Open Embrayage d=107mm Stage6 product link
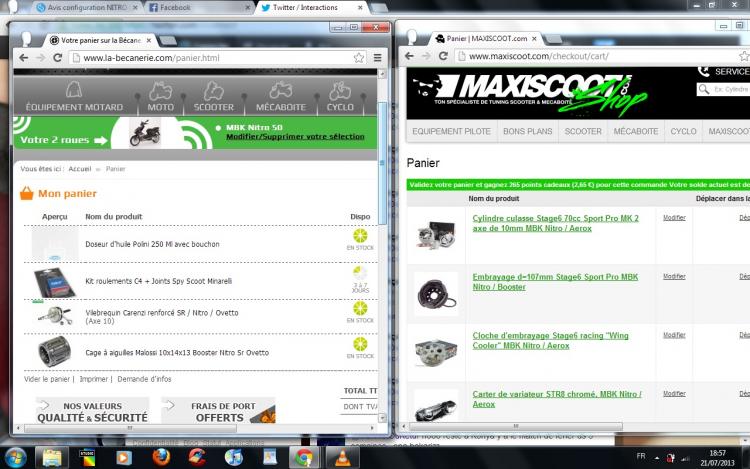 coord(555,282)
